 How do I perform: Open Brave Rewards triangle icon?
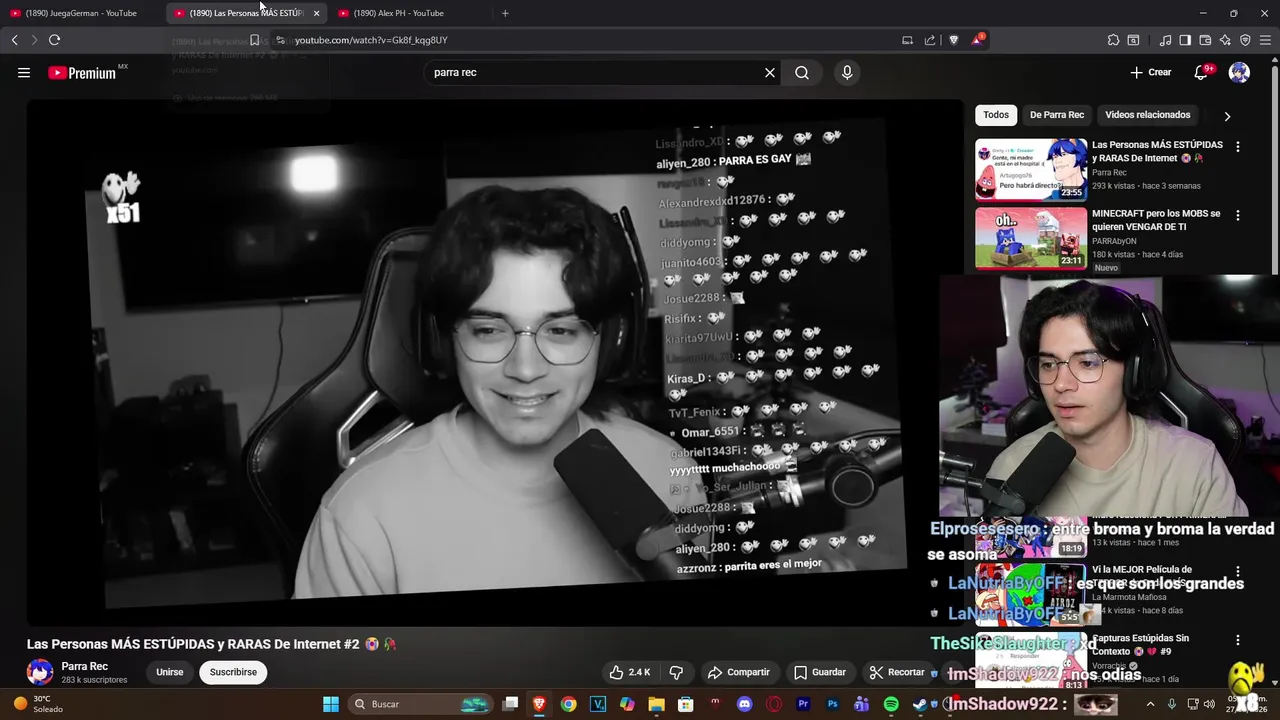point(977,40)
